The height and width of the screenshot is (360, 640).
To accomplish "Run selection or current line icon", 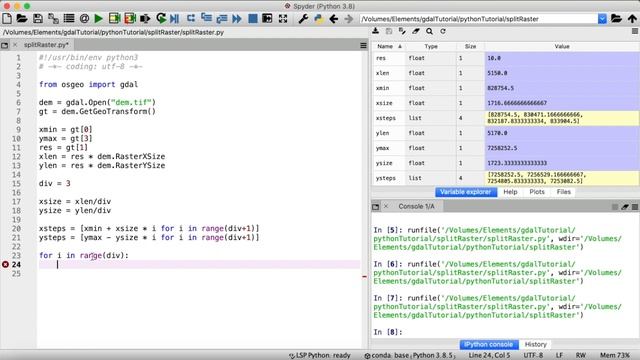I will pos(145,18).
